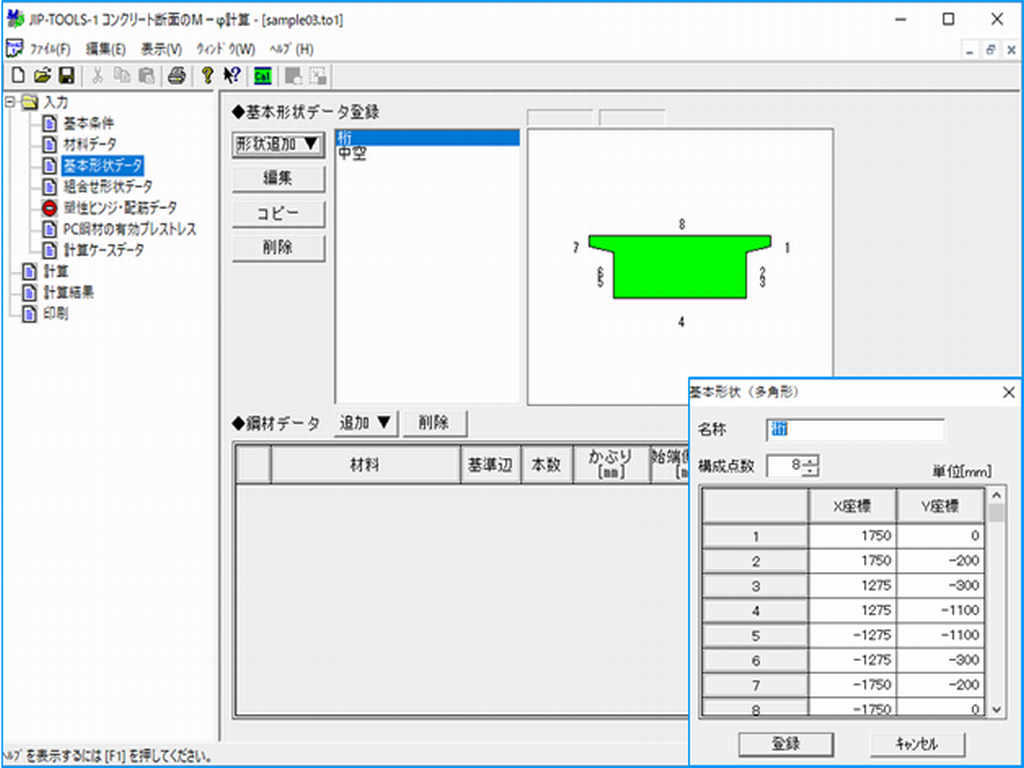Screen dimensions: 1024x768
Task: Activate the context help pointer icon
Action: tap(232, 75)
